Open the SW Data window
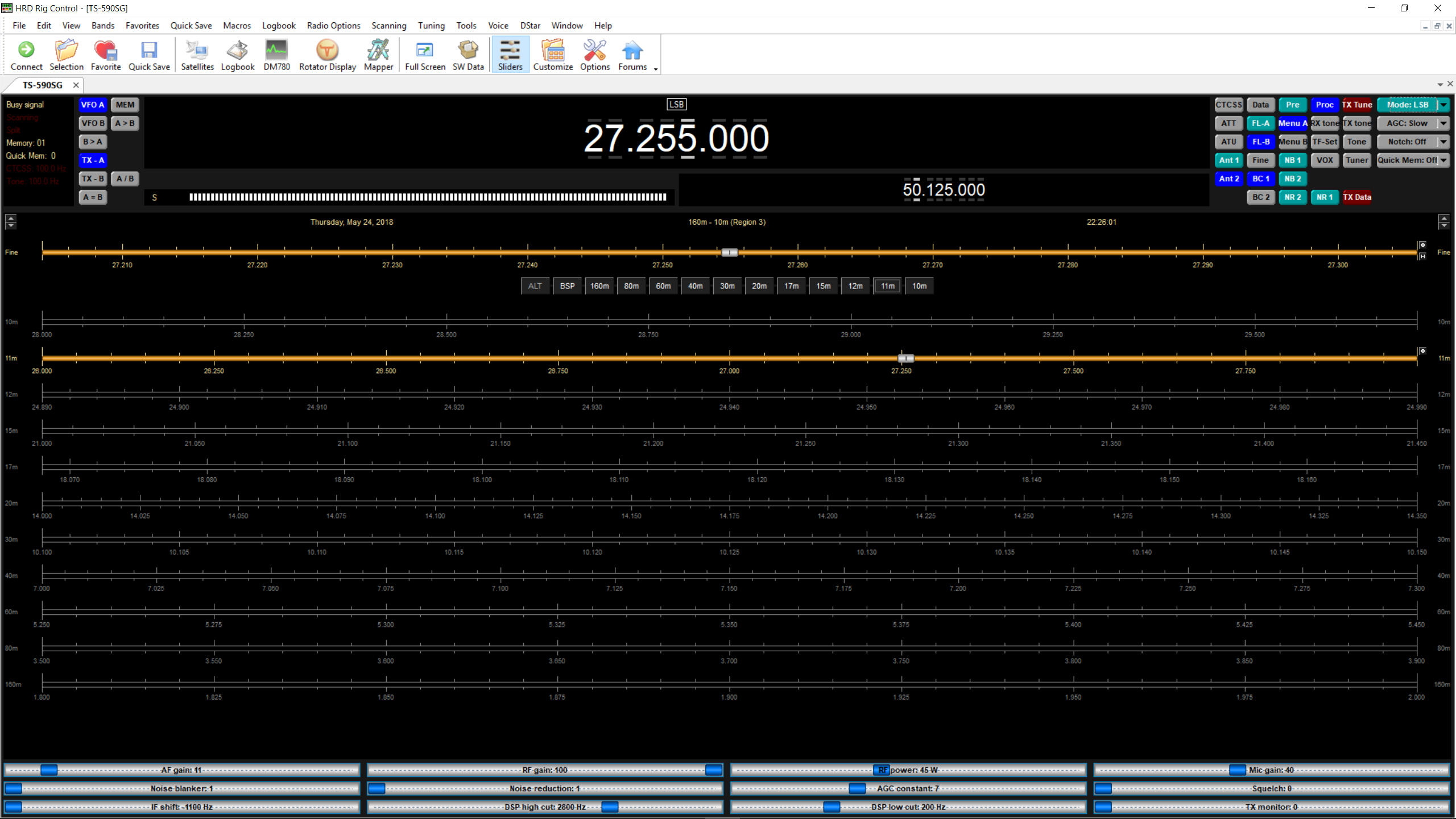The width and height of the screenshot is (1456, 819). (468, 54)
